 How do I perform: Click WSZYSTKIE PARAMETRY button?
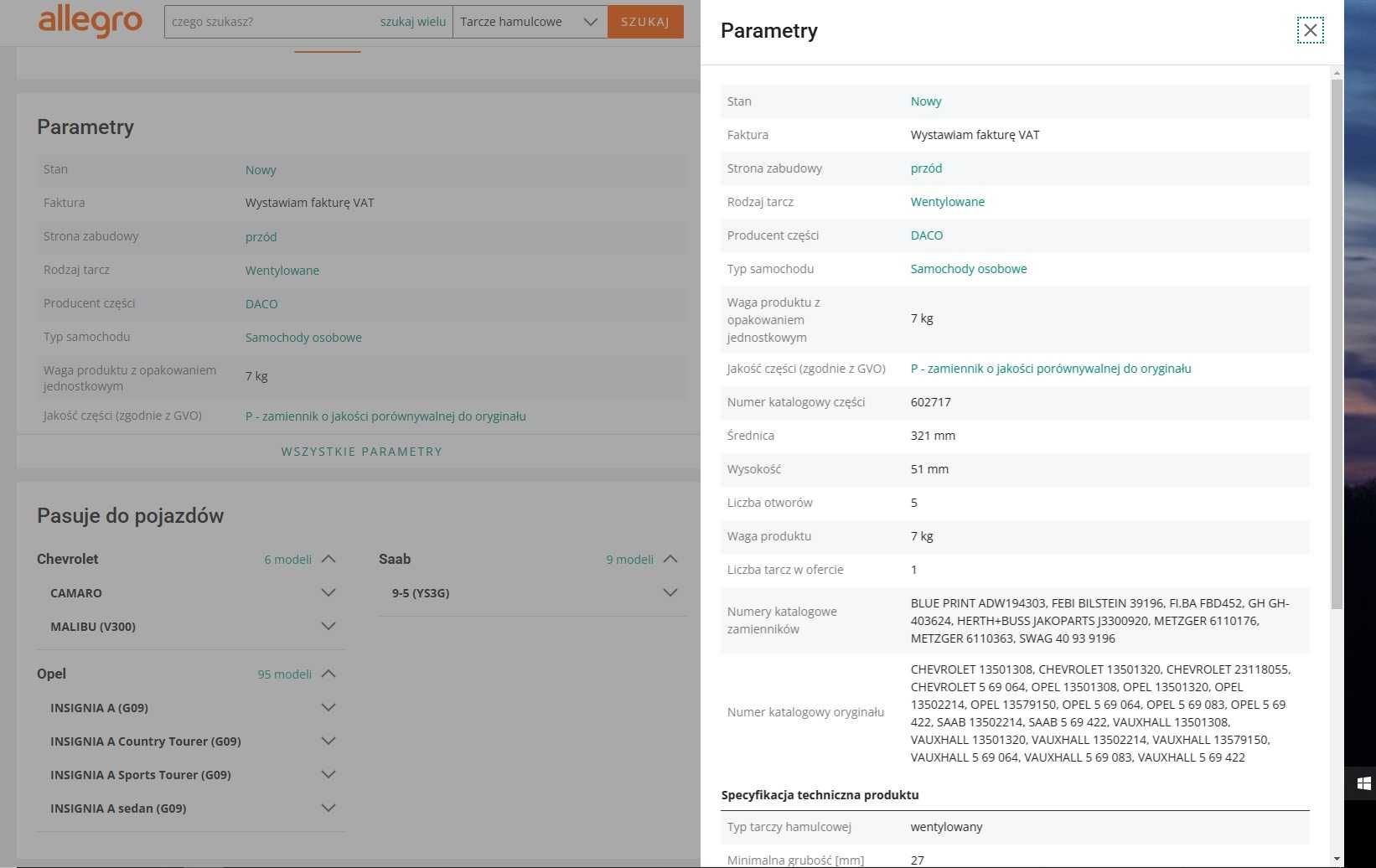pyautogui.click(x=361, y=452)
